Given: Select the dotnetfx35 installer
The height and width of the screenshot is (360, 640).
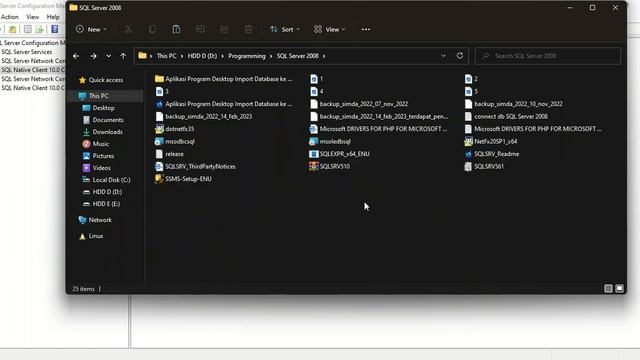Looking at the screenshot, I should click(175, 129).
